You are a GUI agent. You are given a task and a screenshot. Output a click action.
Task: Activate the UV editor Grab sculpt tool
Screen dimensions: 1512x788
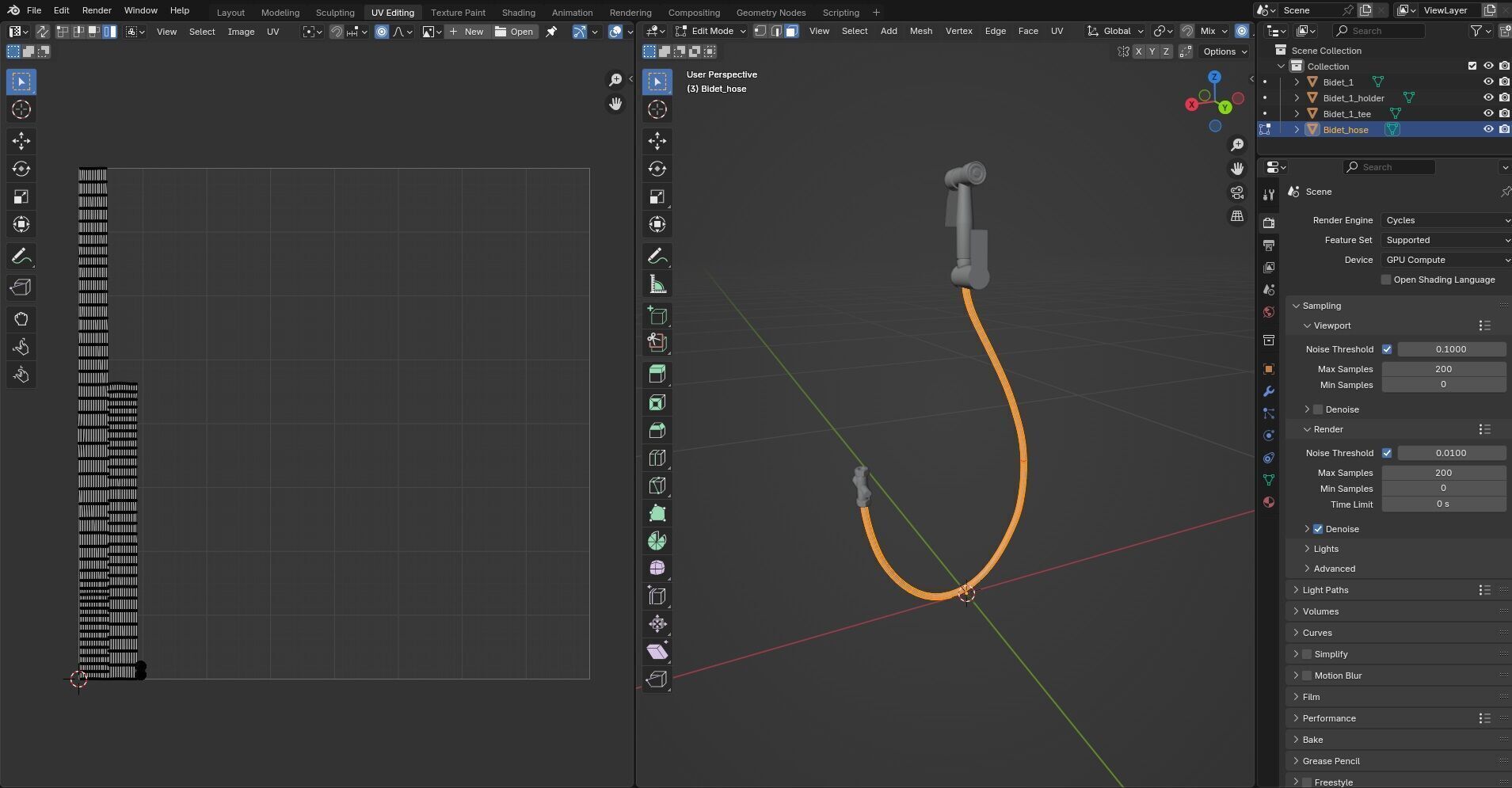(21, 319)
